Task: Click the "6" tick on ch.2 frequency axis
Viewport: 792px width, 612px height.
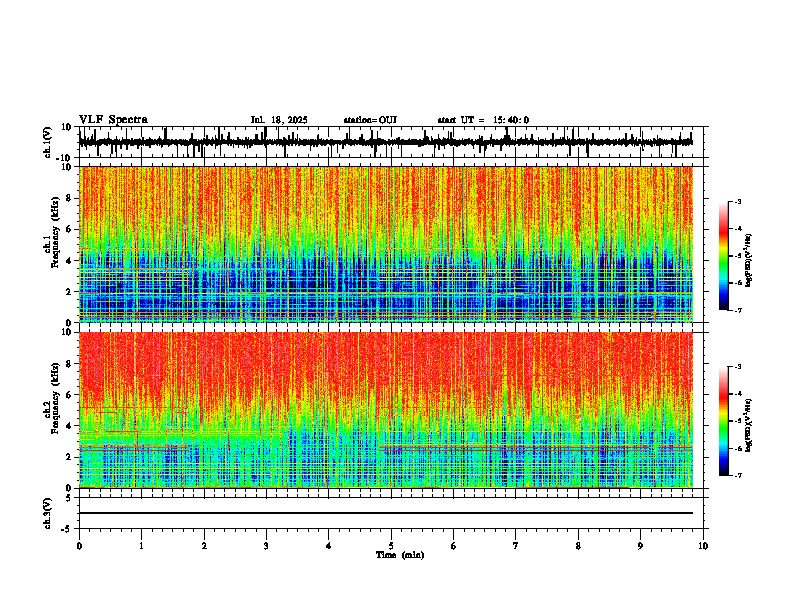Action: (x=69, y=394)
